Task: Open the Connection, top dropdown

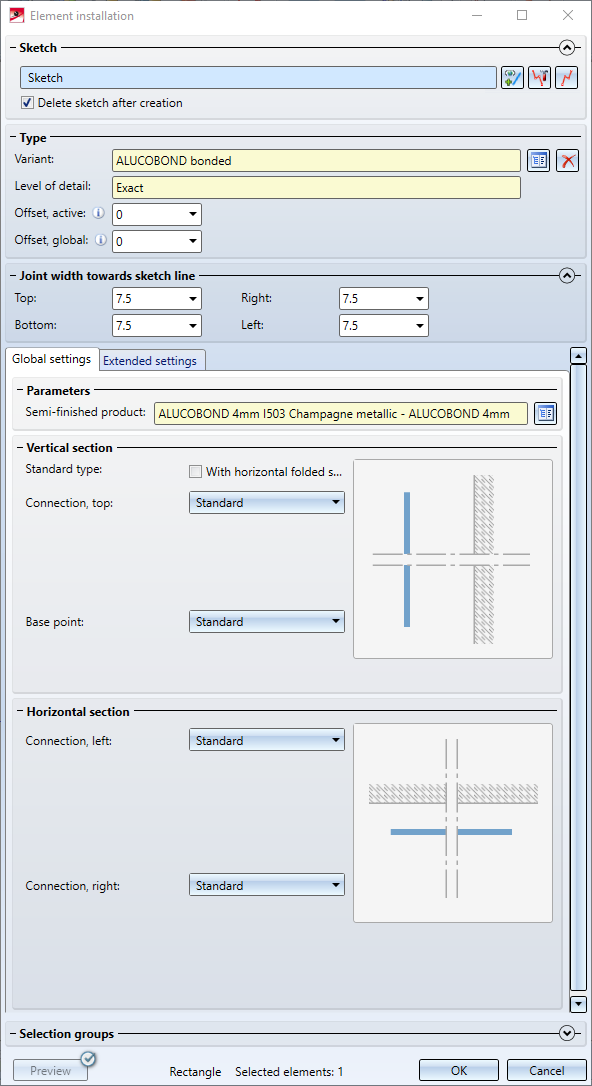Action: (x=267, y=503)
